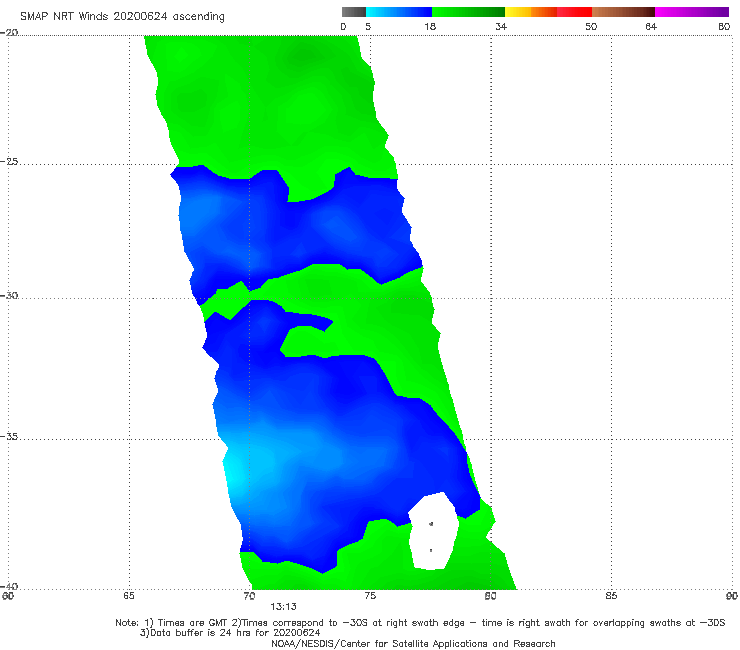Click the latitude label "-40"
This screenshot has width=740, height=650.
pos(9,586)
